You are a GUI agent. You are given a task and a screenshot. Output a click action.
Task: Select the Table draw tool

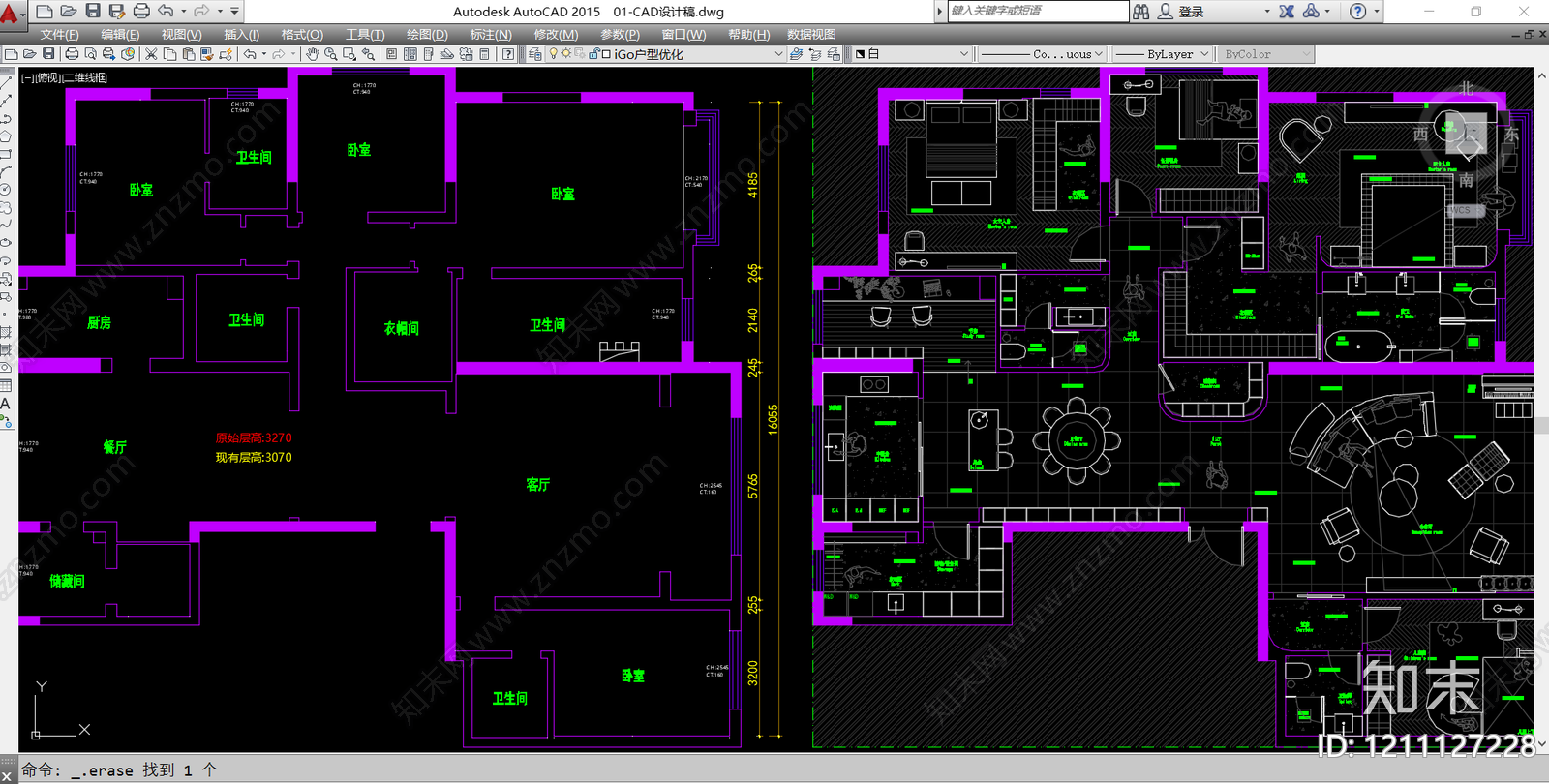[x=6, y=385]
